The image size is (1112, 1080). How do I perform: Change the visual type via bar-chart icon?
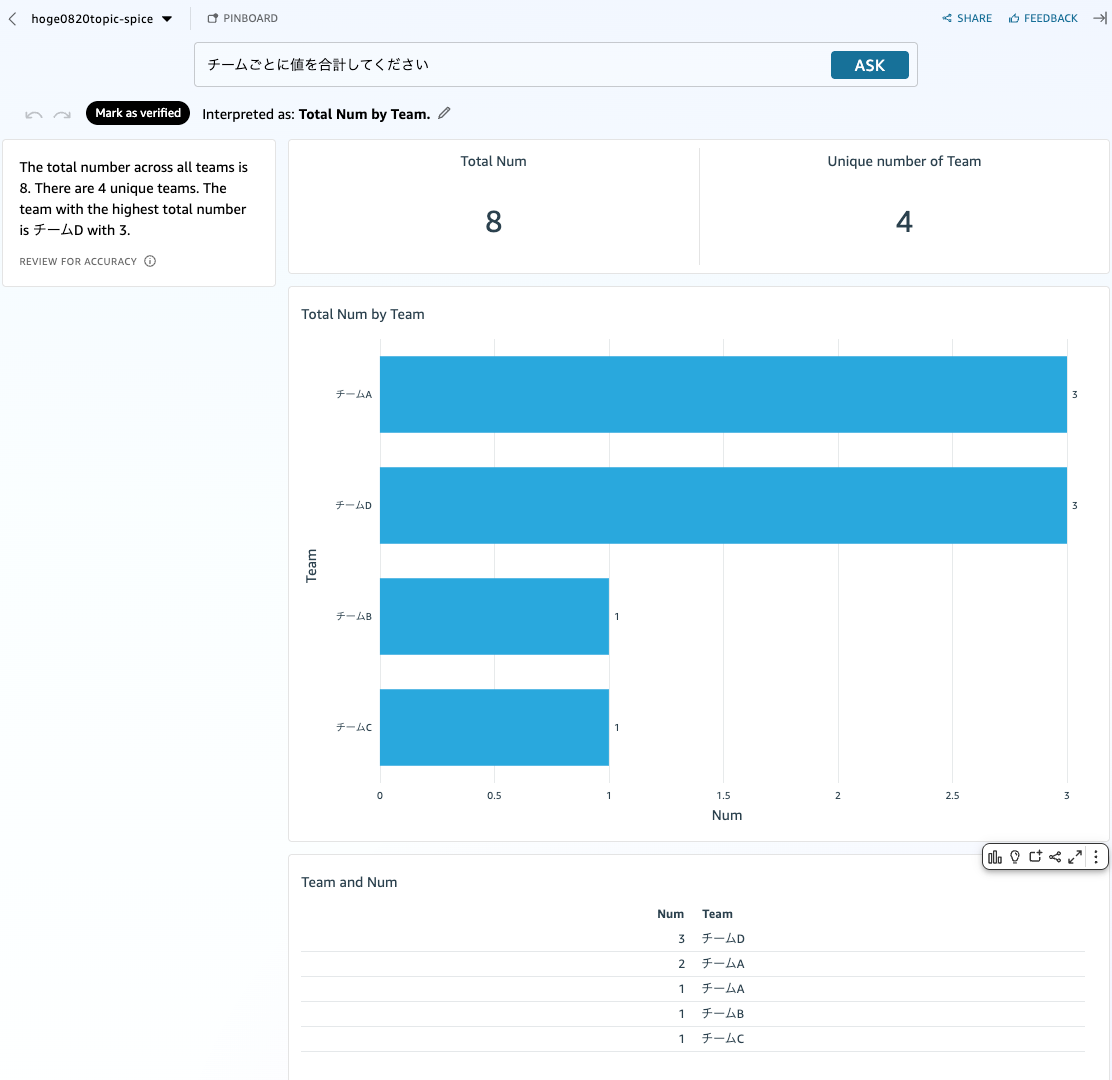click(x=995, y=857)
